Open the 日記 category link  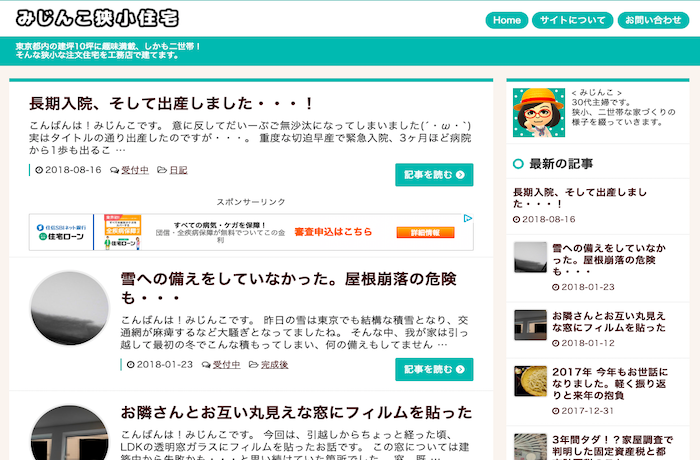coord(178,170)
